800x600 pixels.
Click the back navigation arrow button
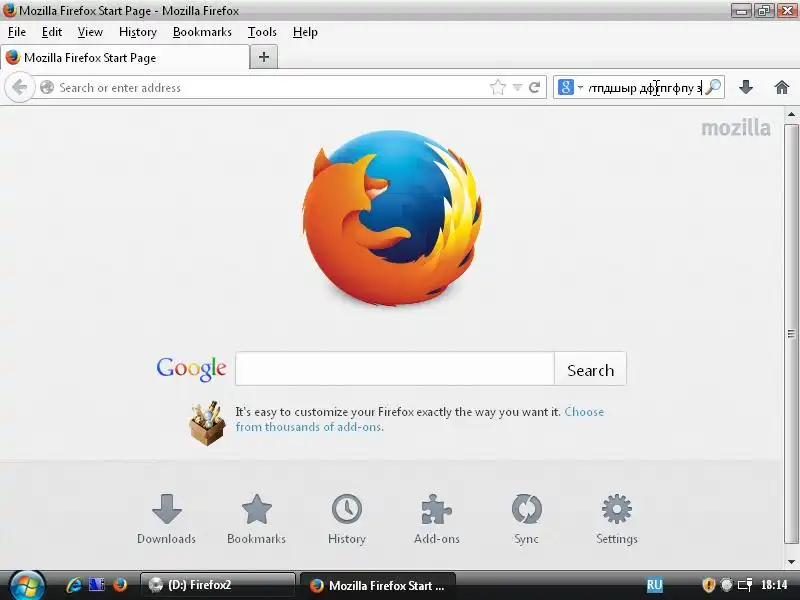click(19, 88)
